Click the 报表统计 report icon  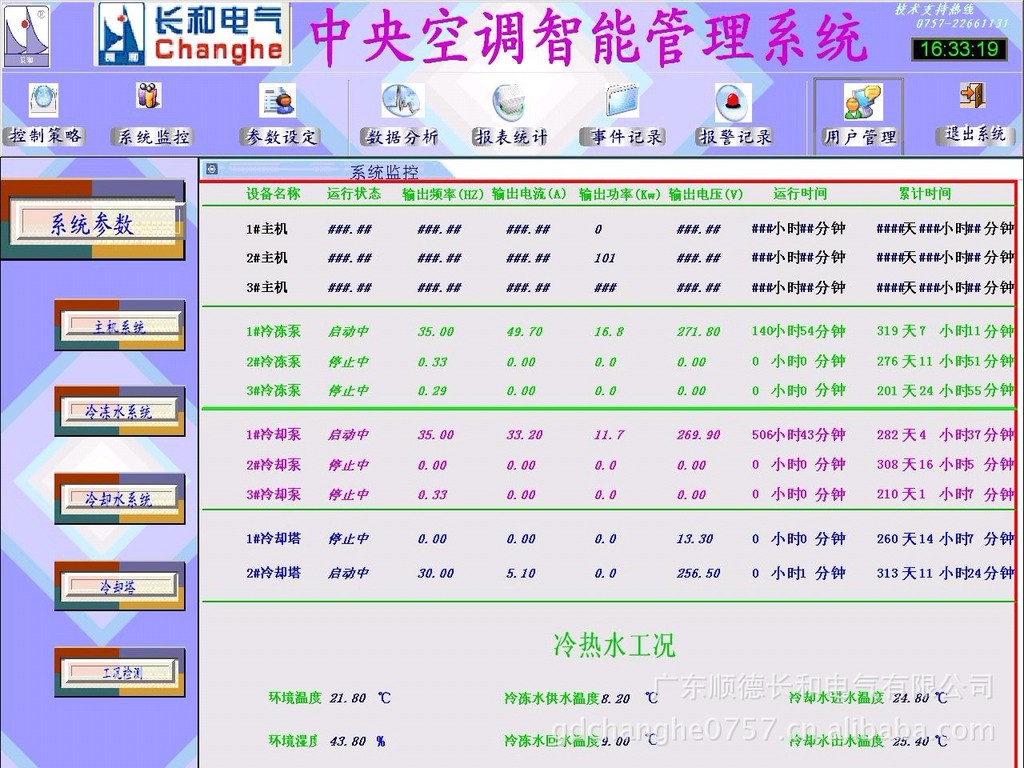click(x=509, y=102)
